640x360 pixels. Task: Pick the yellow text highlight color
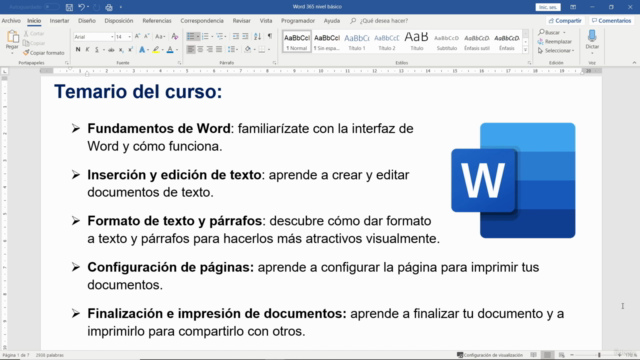(x=156, y=50)
